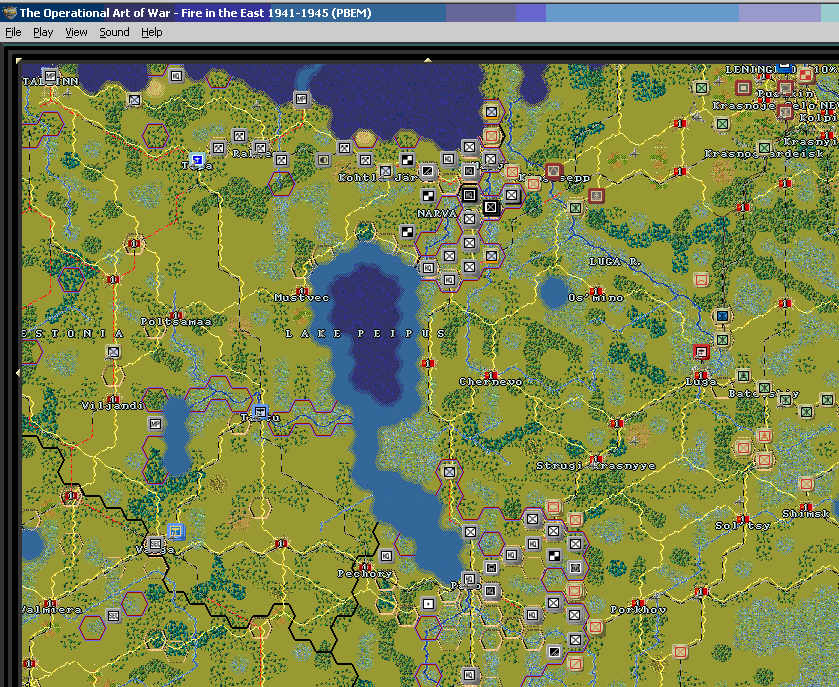Click the objective flag at Poltsamaa

click(x=176, y=315)
